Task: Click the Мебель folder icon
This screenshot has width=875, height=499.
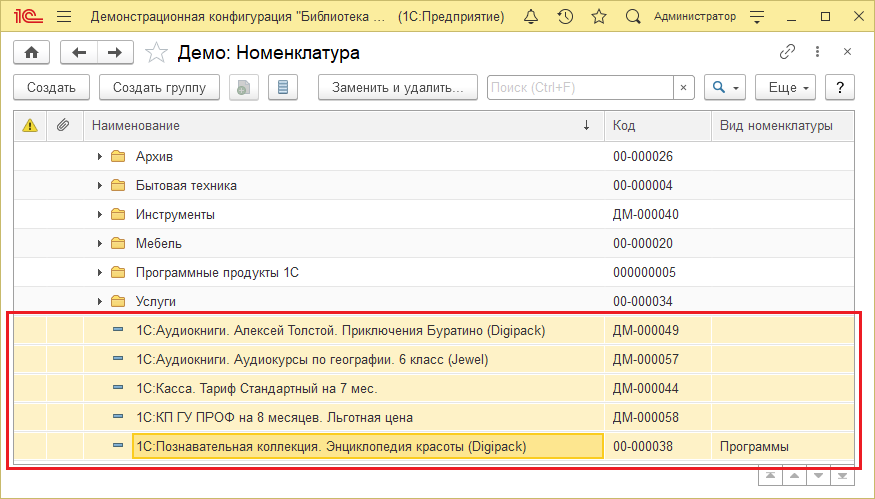Action: (118, 243)
